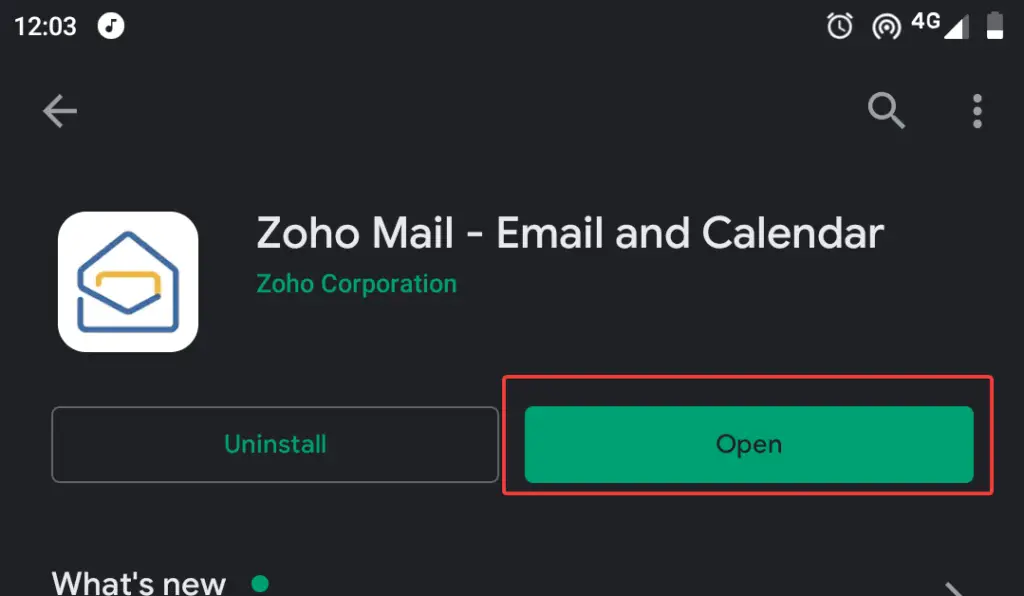Tap the alarm clock status icon
The image size is (1024, 596).
840,26
